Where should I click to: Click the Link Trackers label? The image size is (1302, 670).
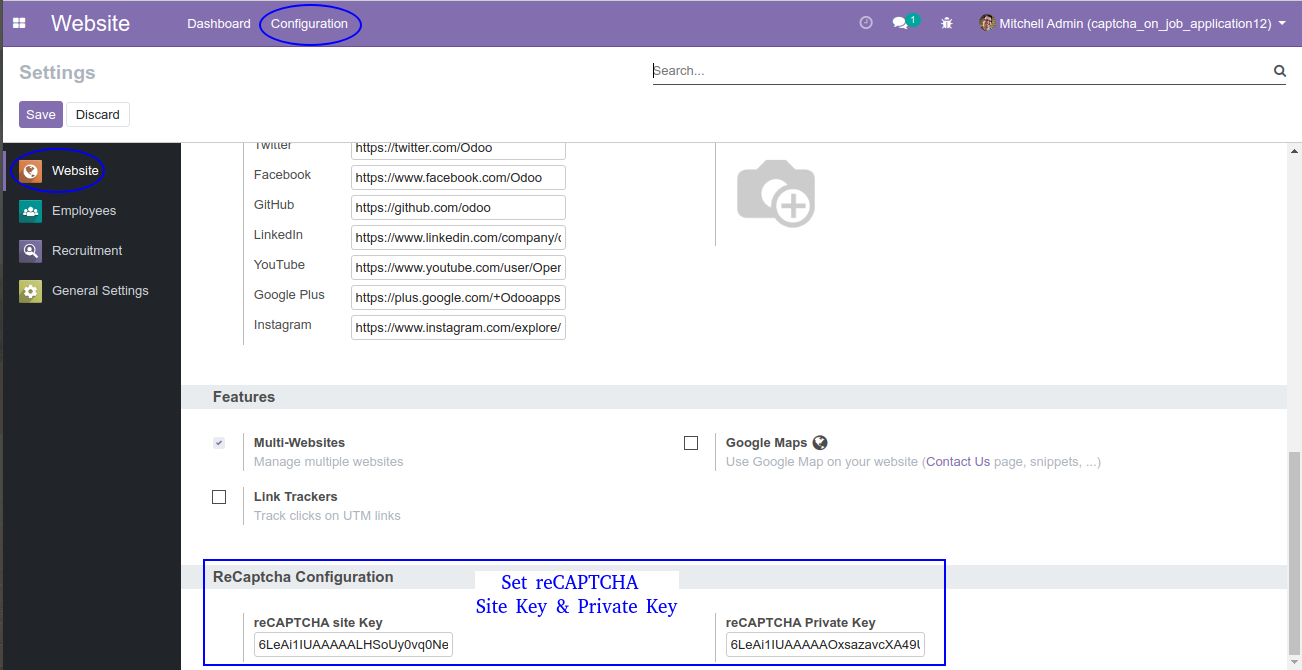point(295,496)
